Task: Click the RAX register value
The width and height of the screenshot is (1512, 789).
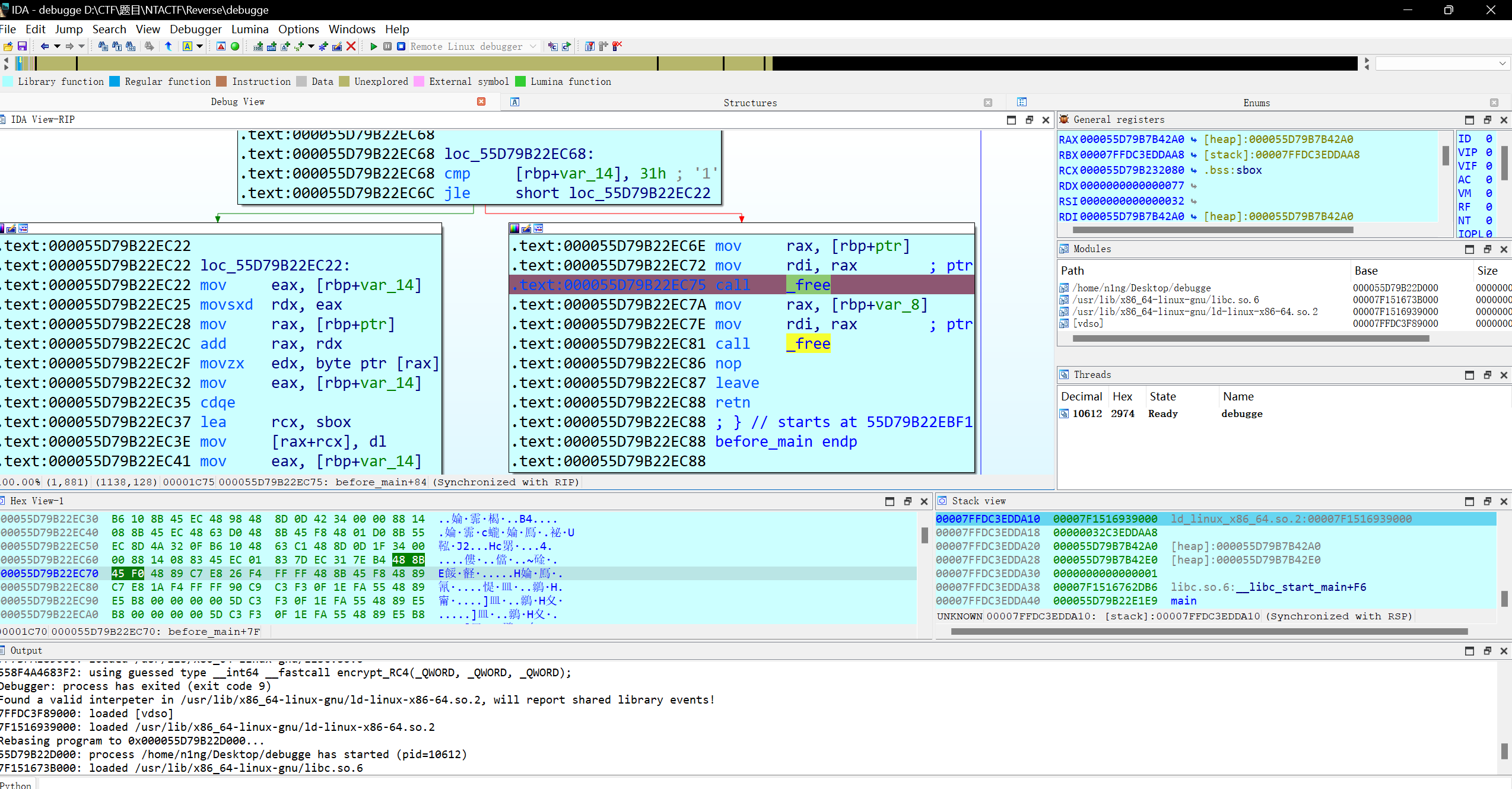Action: [x=1132, y=139]
